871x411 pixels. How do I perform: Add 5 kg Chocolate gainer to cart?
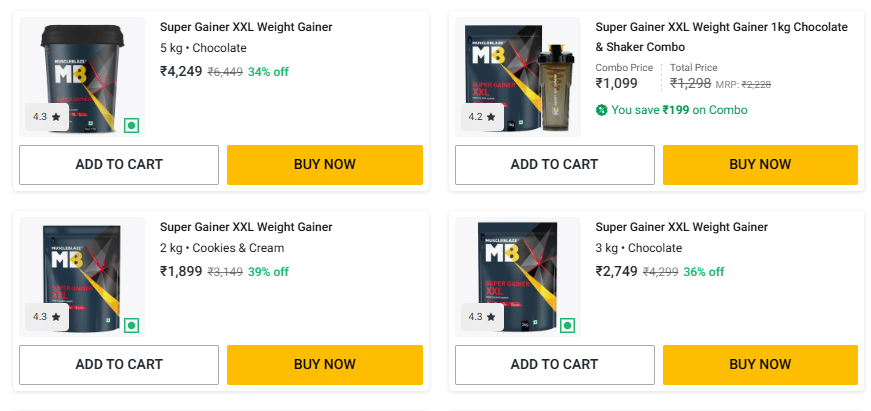click(119, 165)
